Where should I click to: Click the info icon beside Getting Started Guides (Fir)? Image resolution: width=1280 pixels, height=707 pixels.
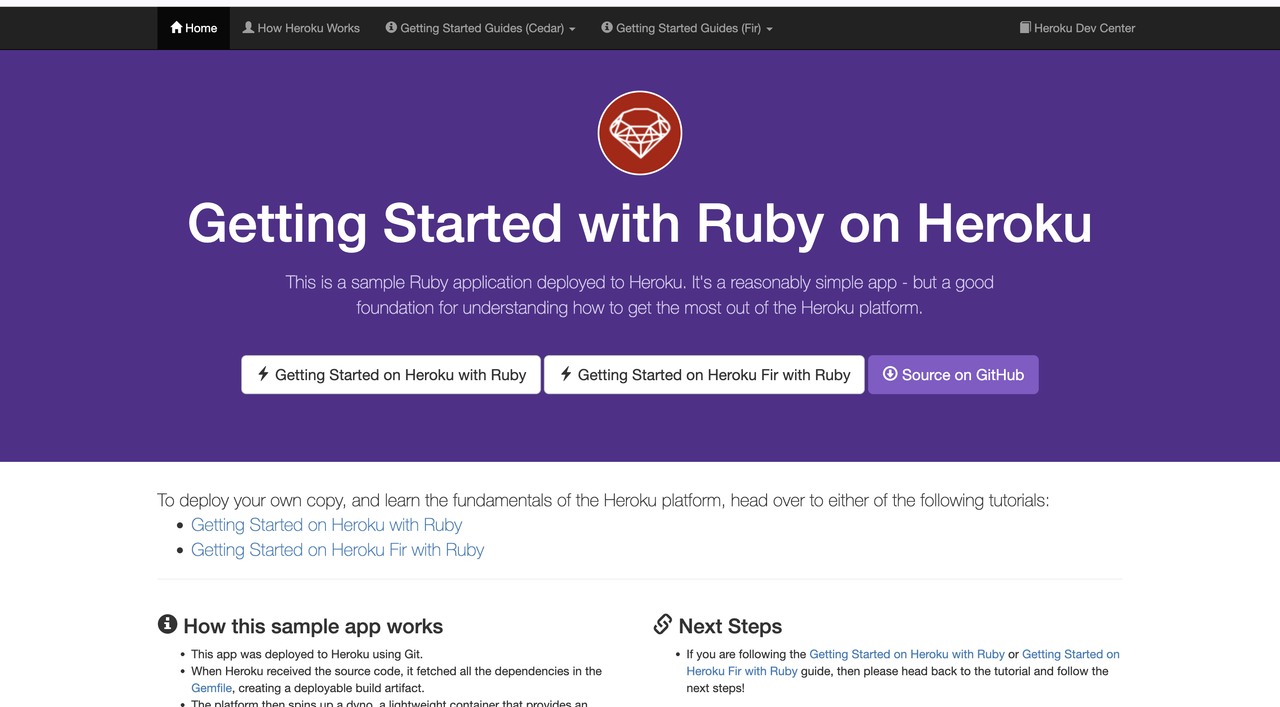tap(607, 28)
